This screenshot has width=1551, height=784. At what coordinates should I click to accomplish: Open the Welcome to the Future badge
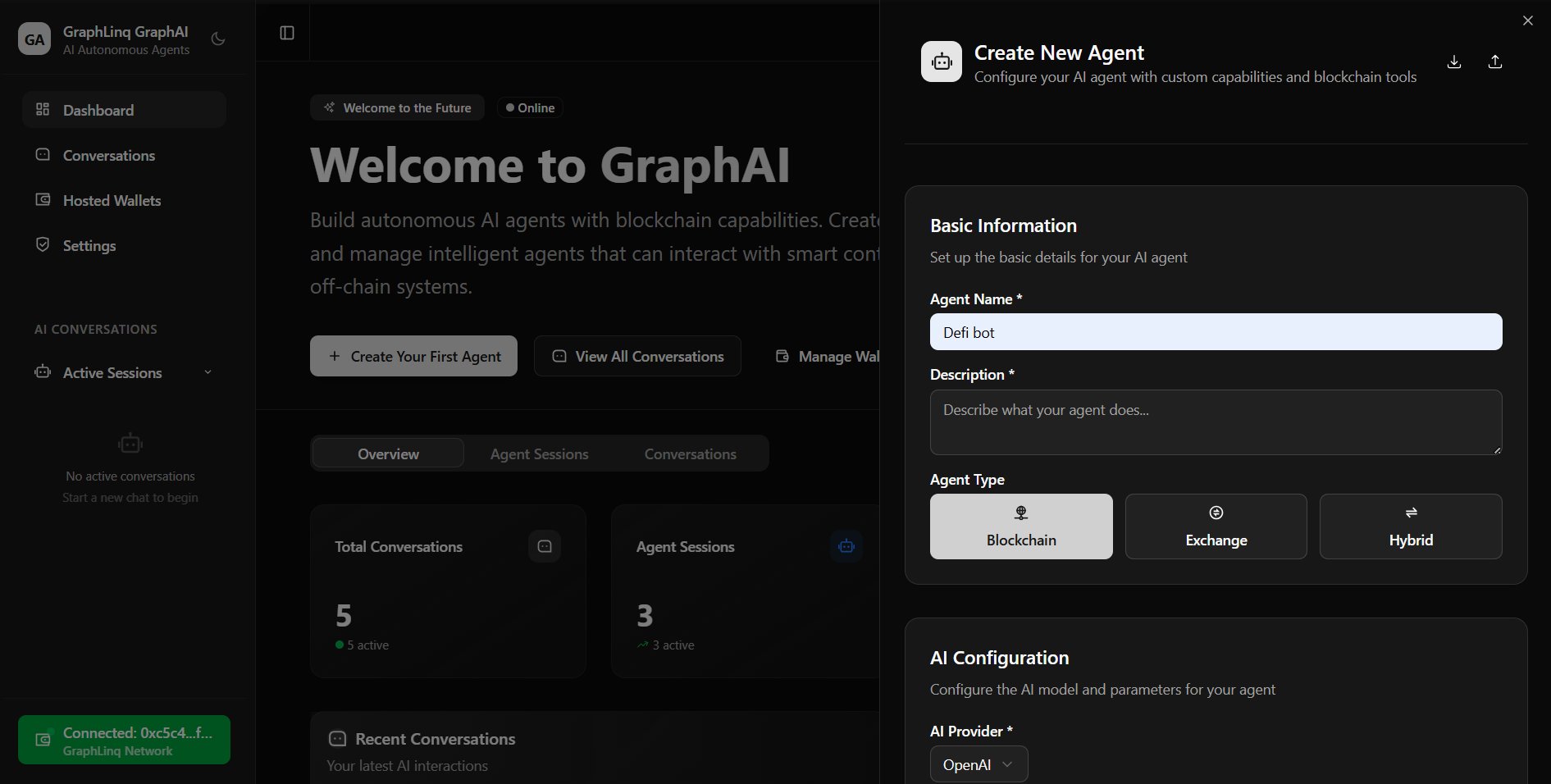(x=397, y=107)
